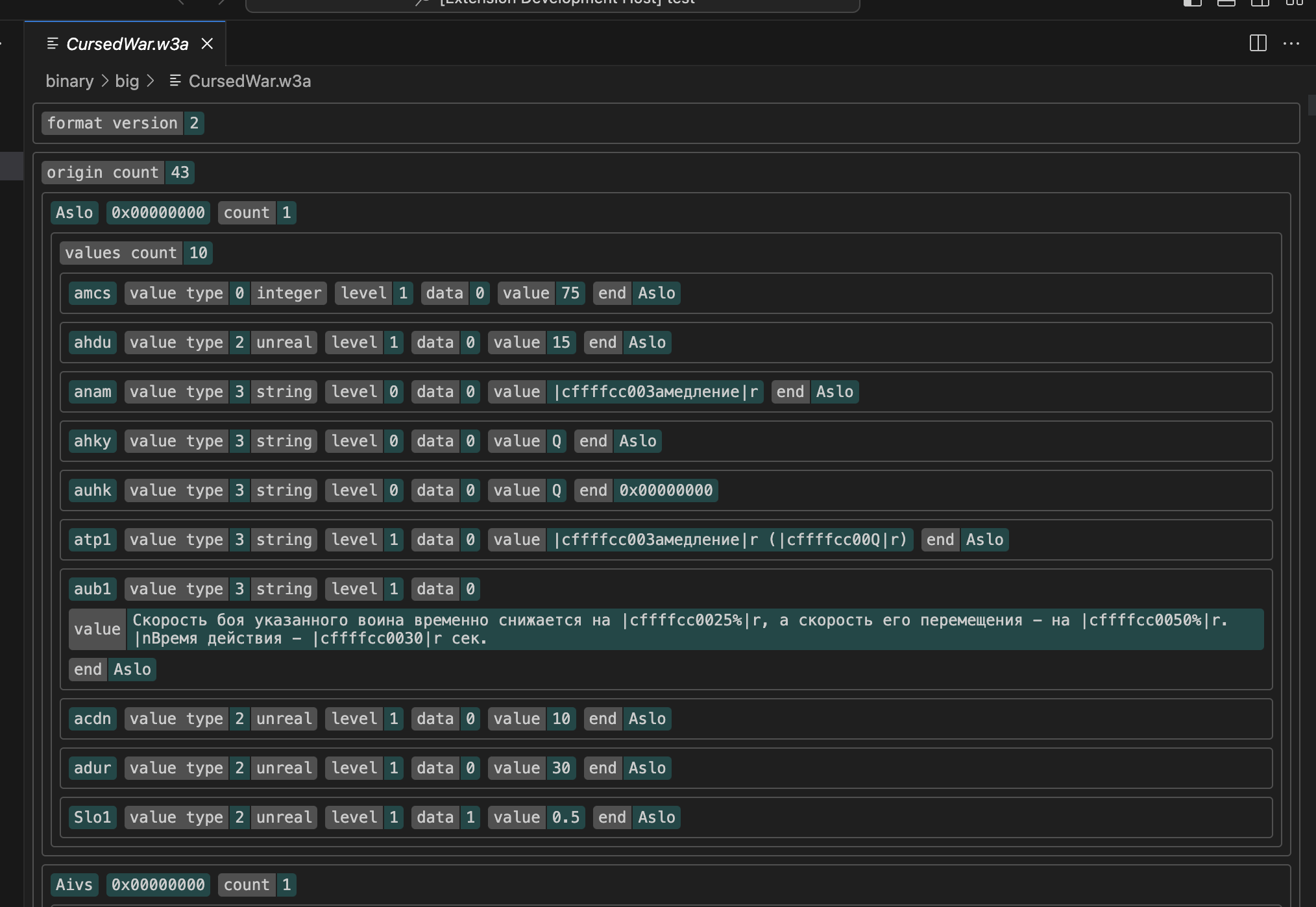This screenshot has height=907, width=1316.
Task: Click 'level 0' in ahky row
Action: (364, 441)
